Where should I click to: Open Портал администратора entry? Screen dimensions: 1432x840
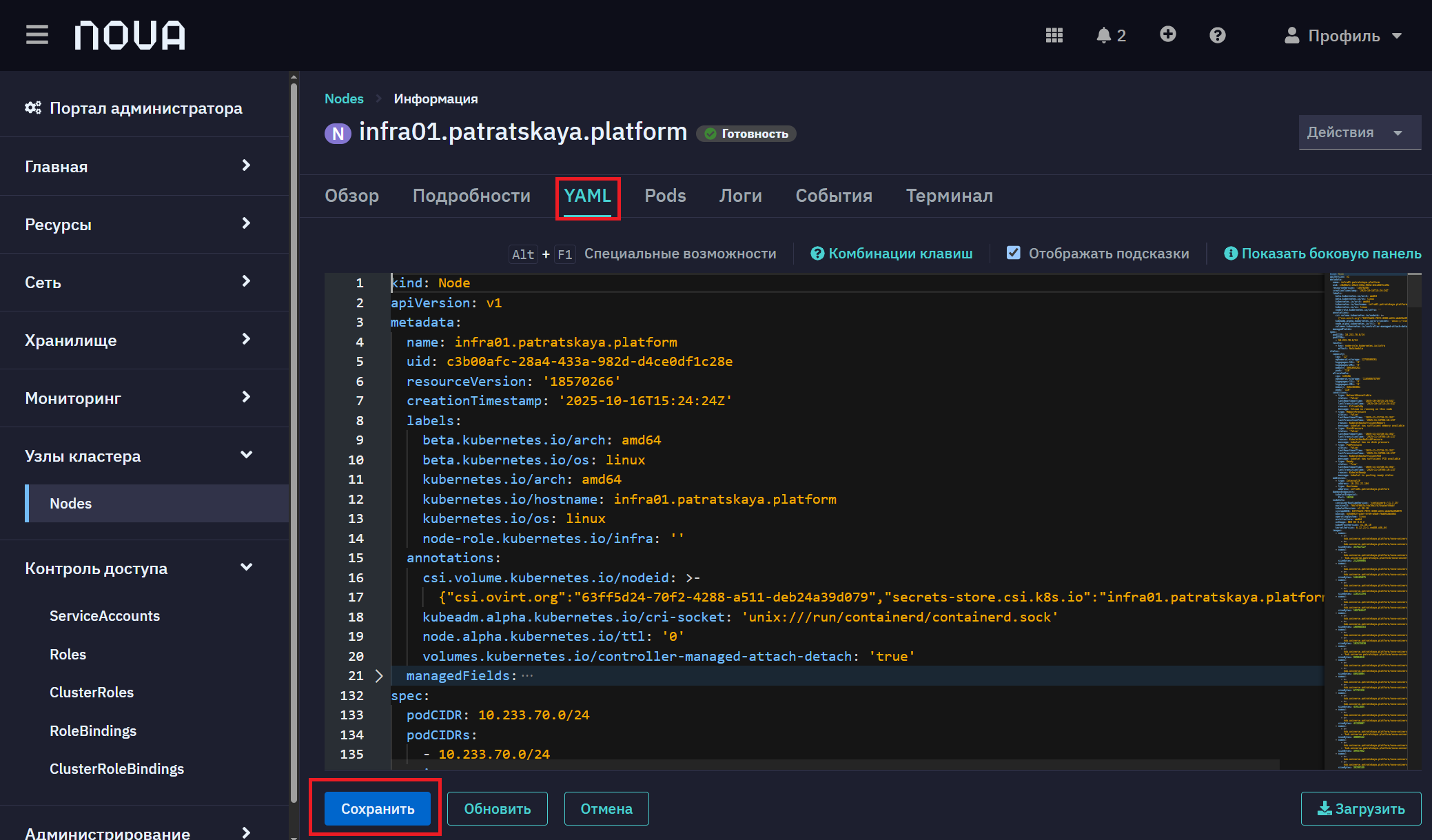pyautogui.click(x=134, y=107)
